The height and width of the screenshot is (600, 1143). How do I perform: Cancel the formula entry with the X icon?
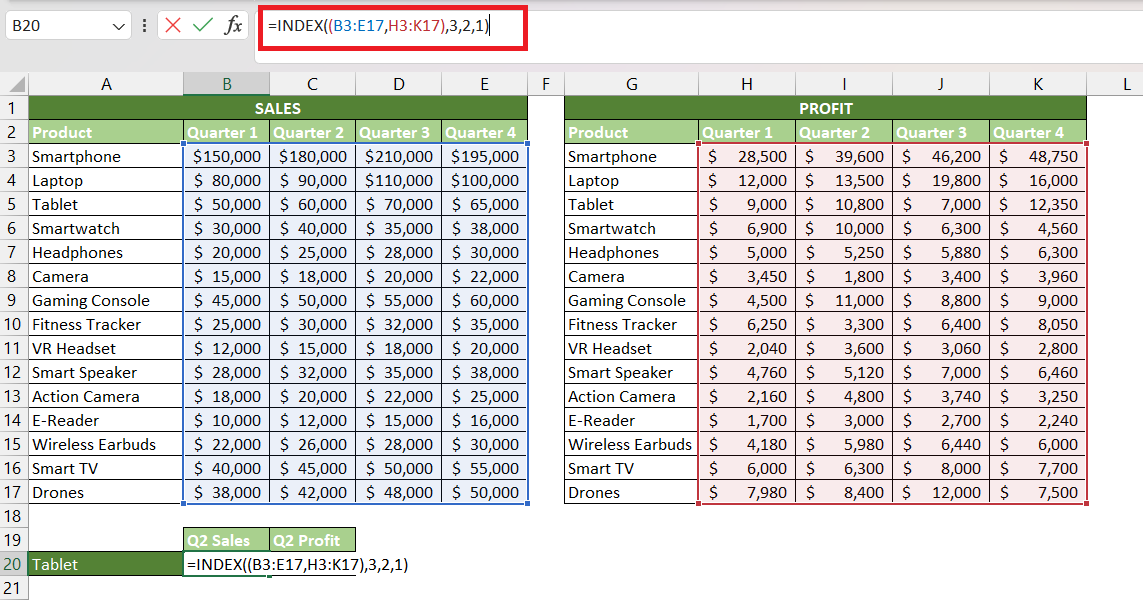[x=173, y=26]
